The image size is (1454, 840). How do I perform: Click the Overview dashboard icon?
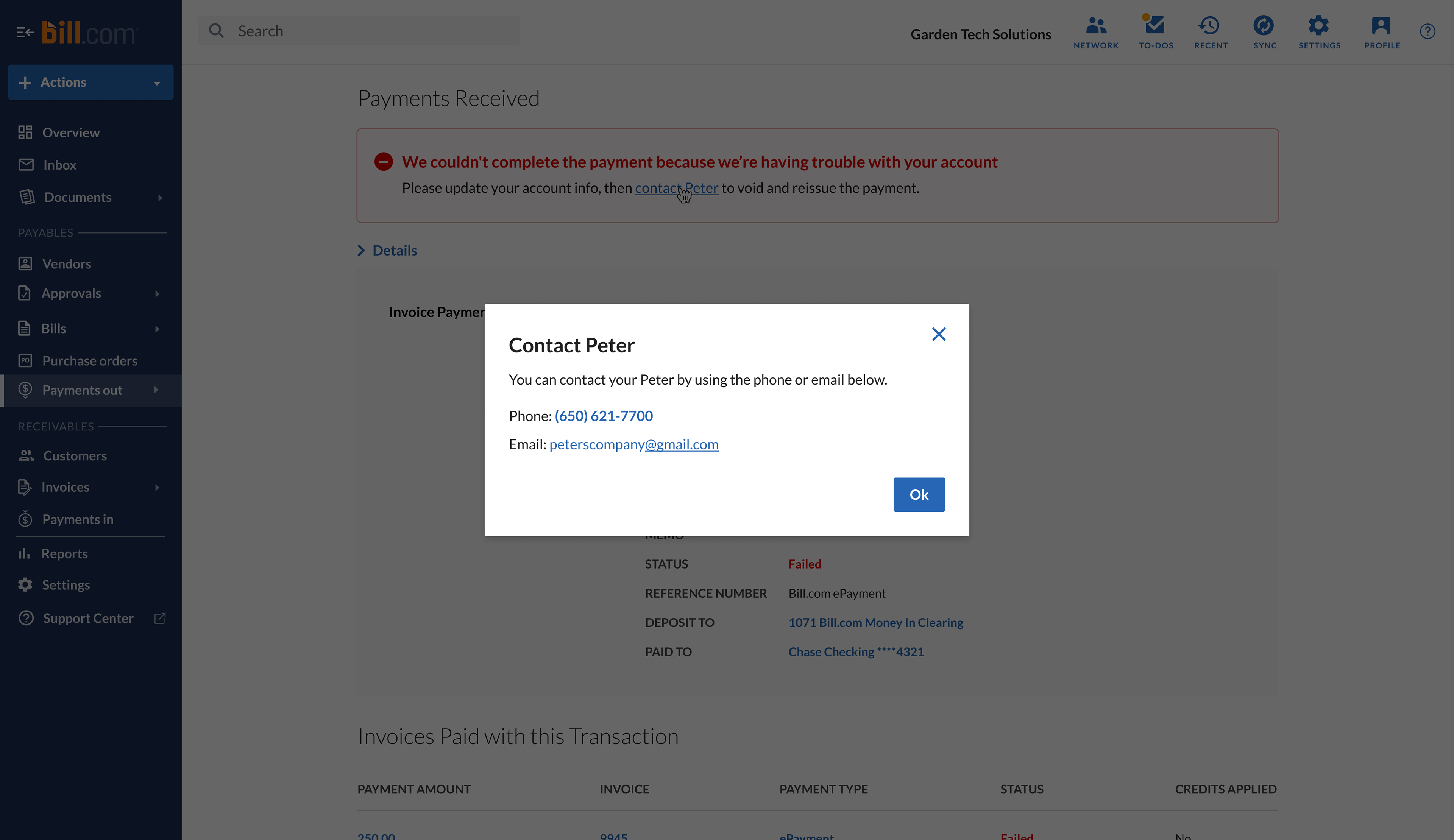[25, 133]
